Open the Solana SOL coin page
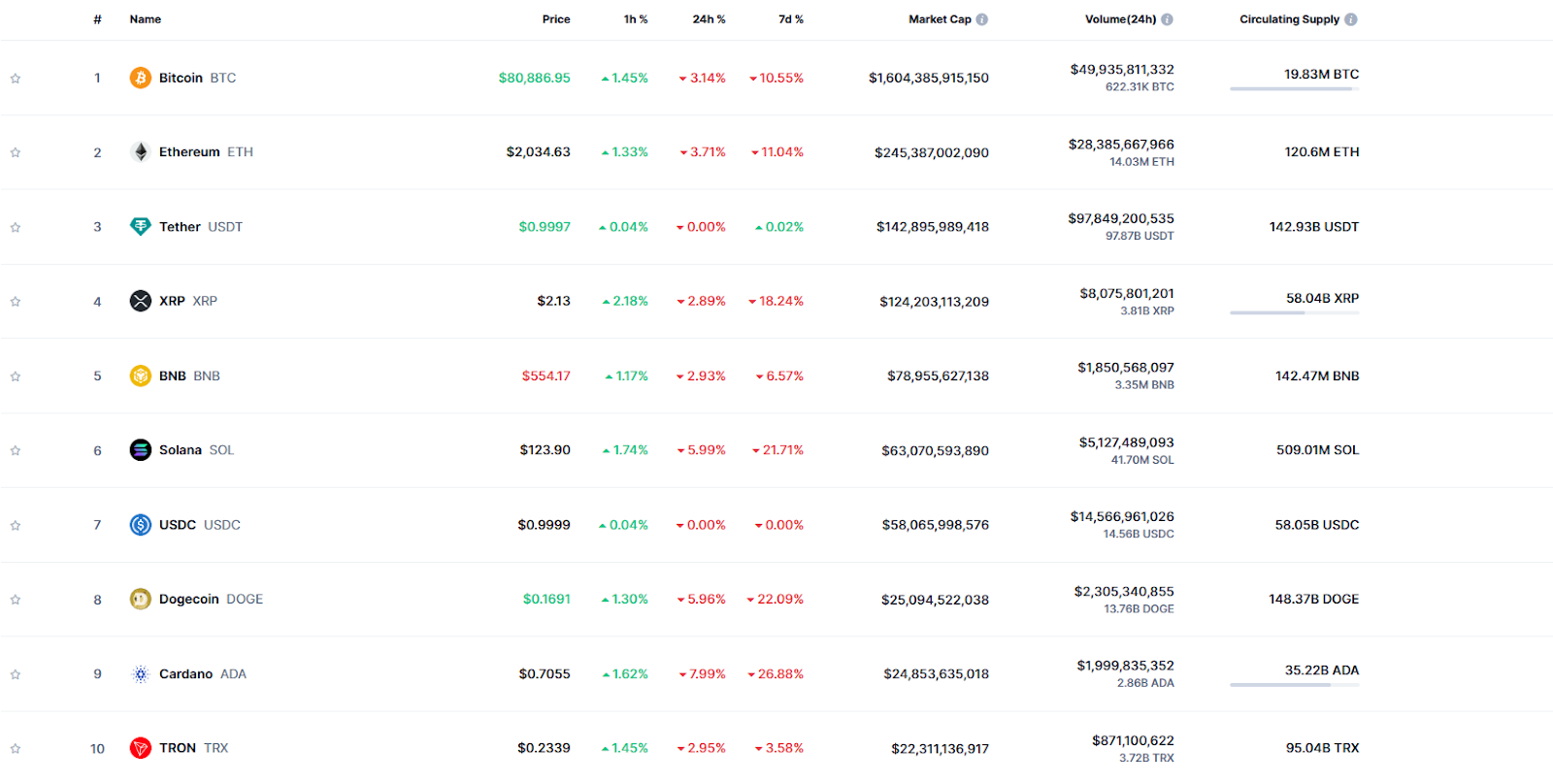1553x784 pixels. (196, 450)
